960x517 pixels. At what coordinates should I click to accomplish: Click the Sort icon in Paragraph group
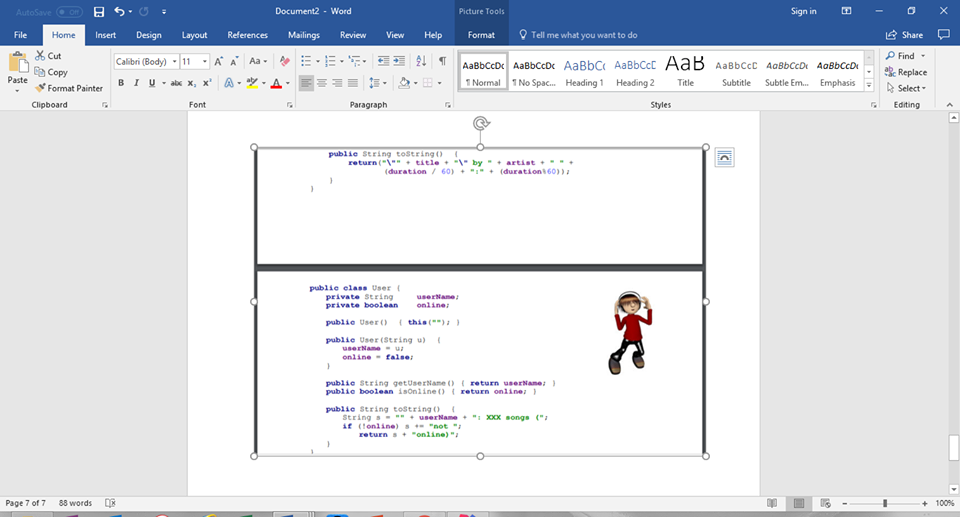click(x=421, y=61)
